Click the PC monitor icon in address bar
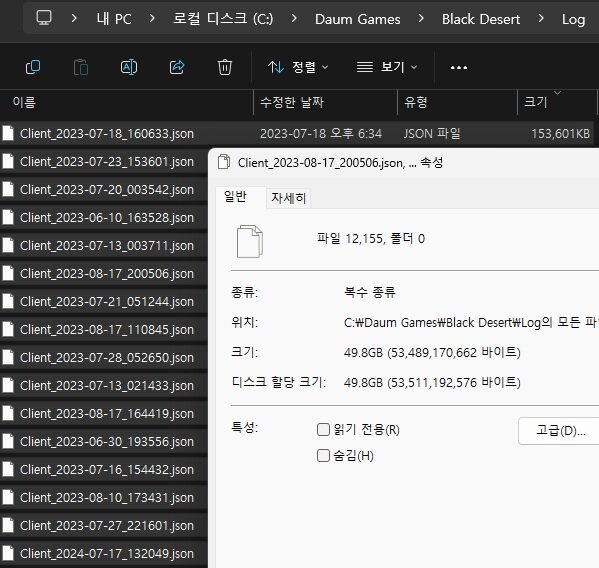This screenshot has height=568, width=599. (44, 18)
